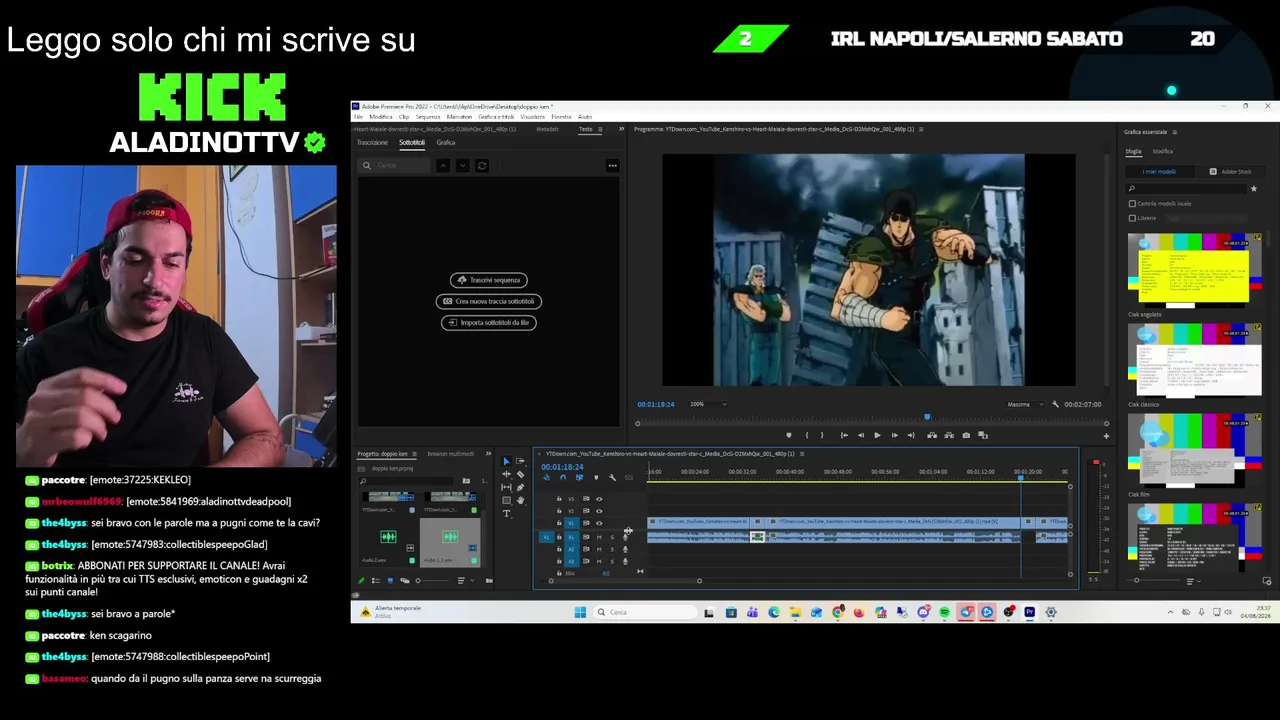Open the Program monitor panel menu
This screenshot has height=720, width=1280.
coord(921,129)
